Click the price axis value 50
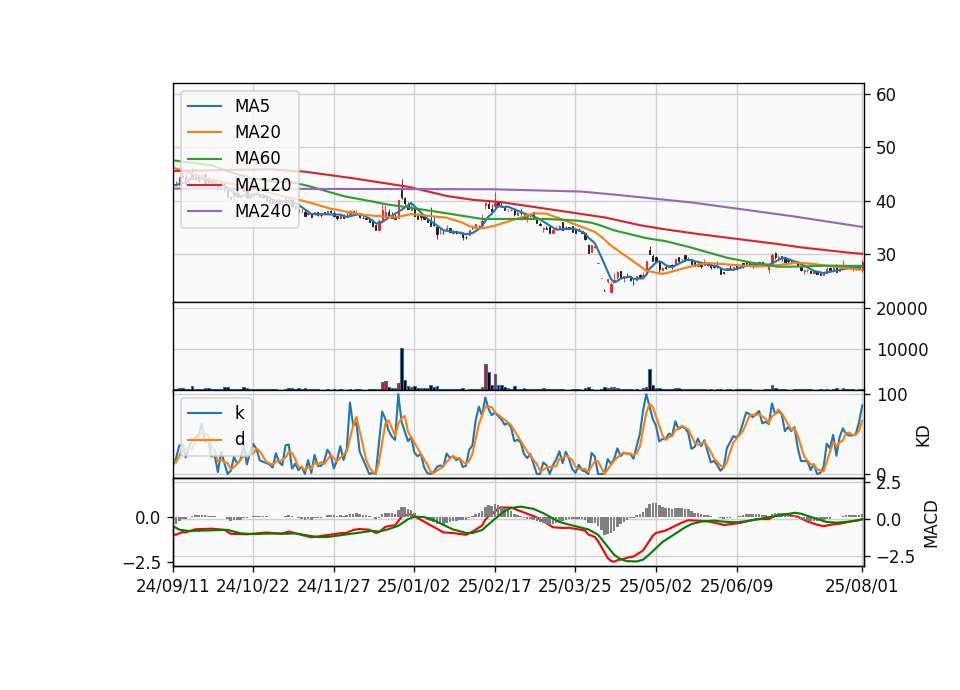The width and height of the screenshot is (960, 690). [x=886, y=148]
